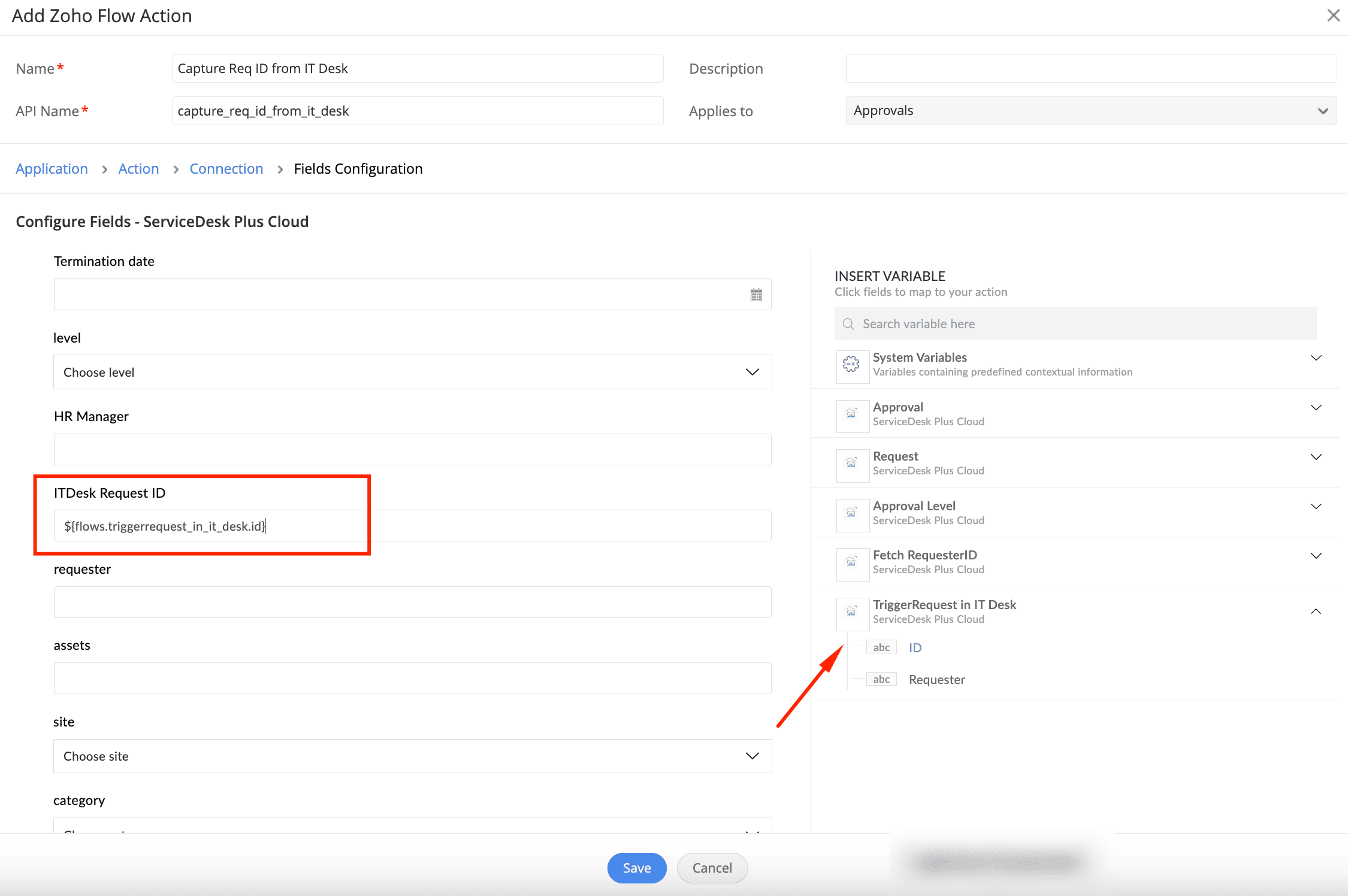Go to the Application breadcrumb step
This screenshot has height=896, width=1348.
pos(52,169)
